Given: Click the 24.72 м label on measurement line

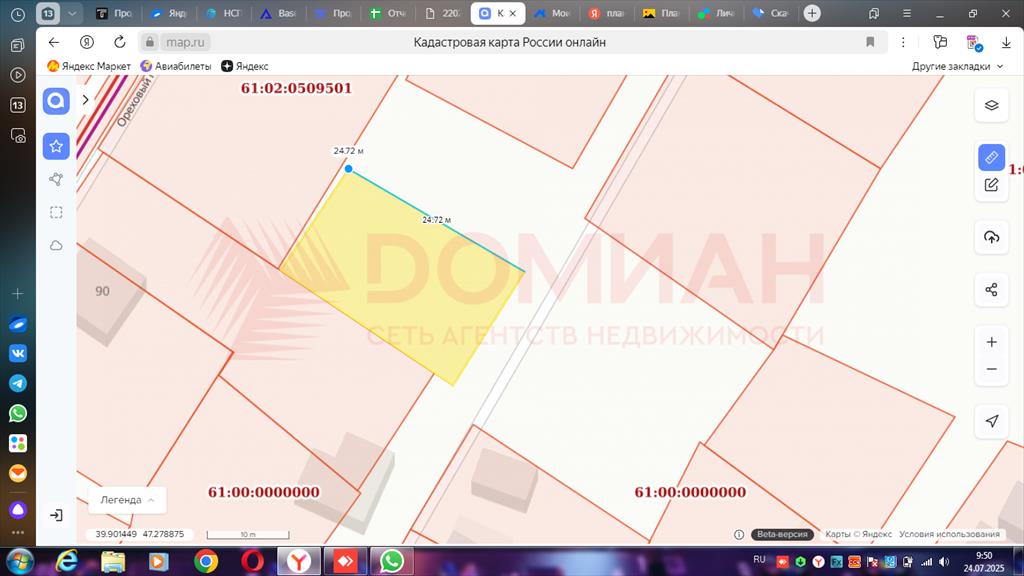Looking at the screenshot, I should point(436,220).
